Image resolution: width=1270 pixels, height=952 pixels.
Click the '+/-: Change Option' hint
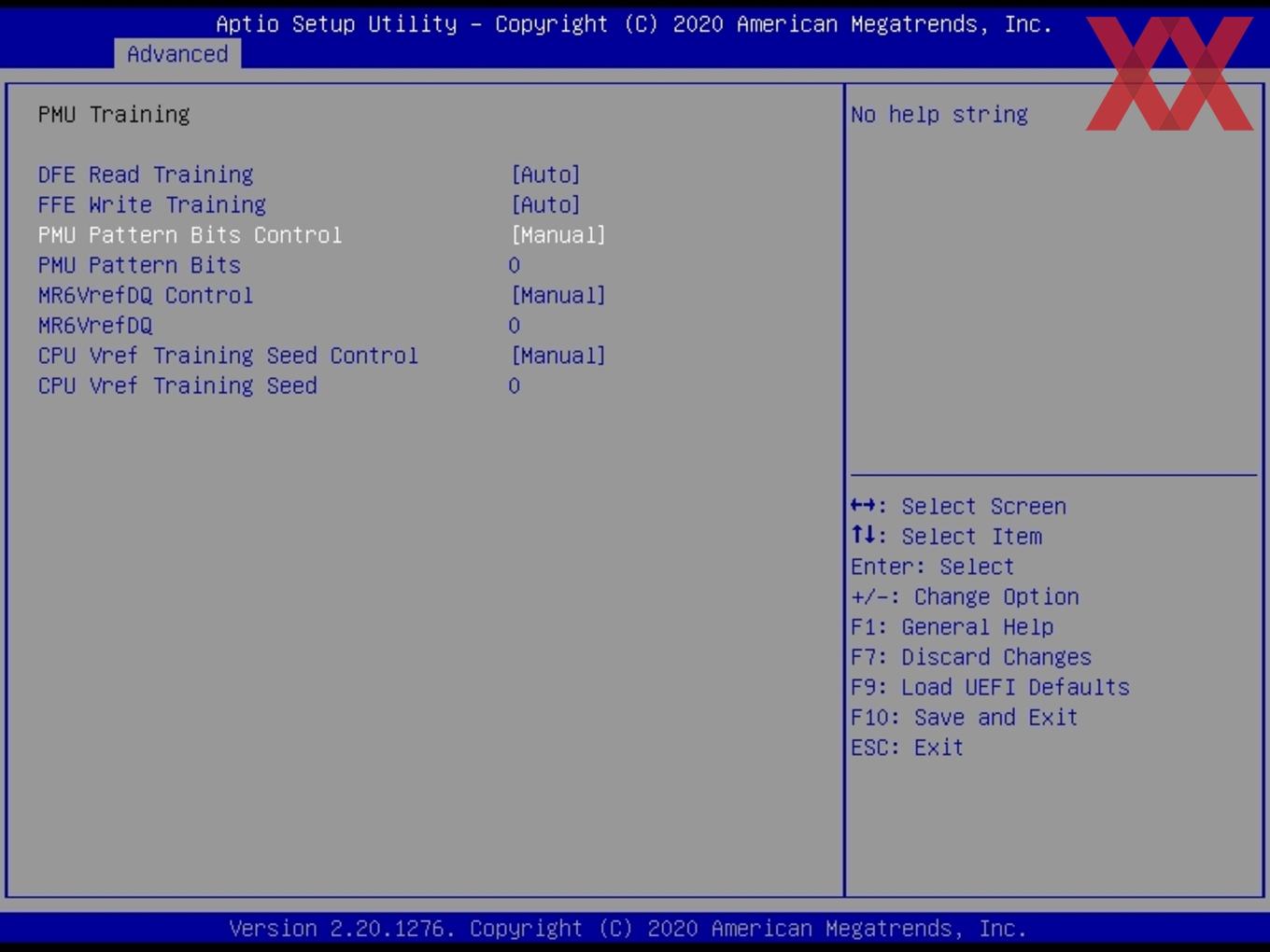click(965, 596)
